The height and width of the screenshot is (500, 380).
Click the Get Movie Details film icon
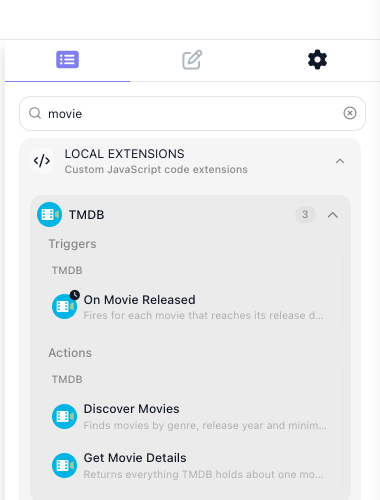(x=64, y=465)
